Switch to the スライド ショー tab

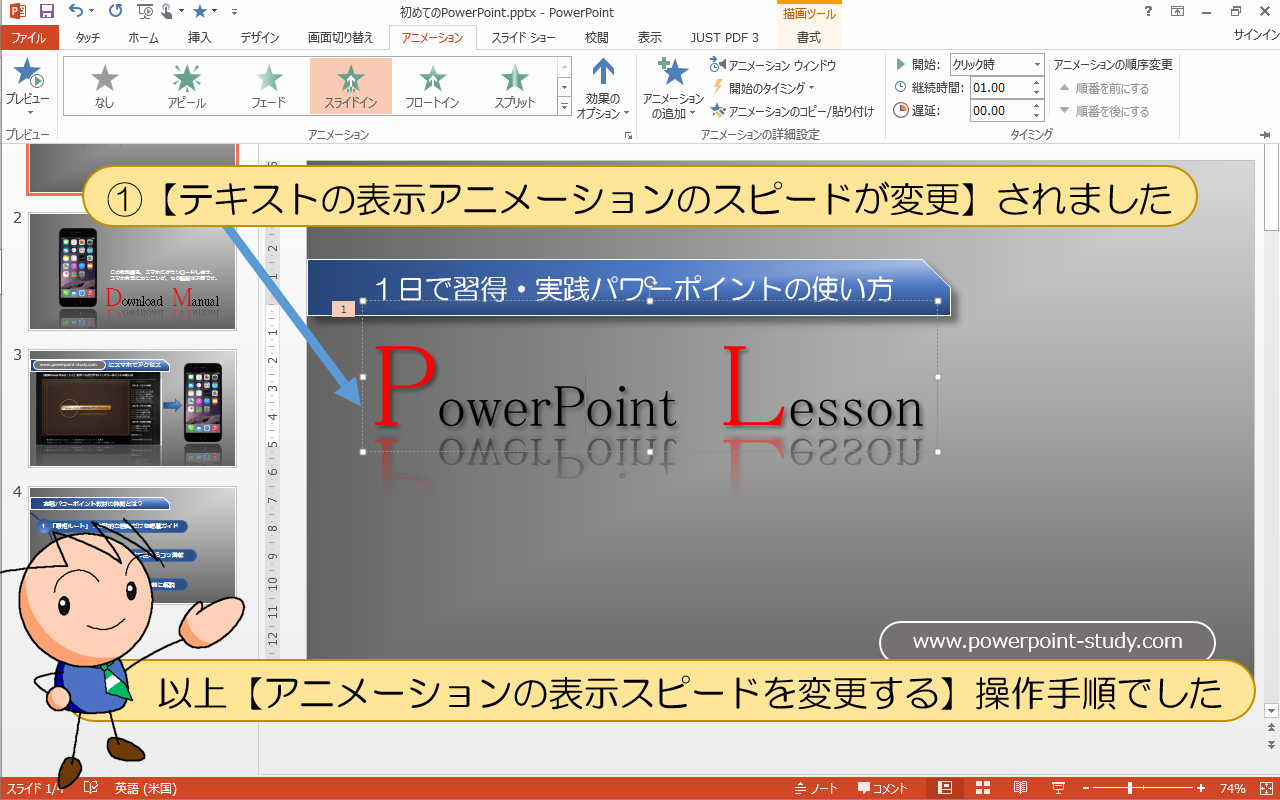tap(523, 38)
